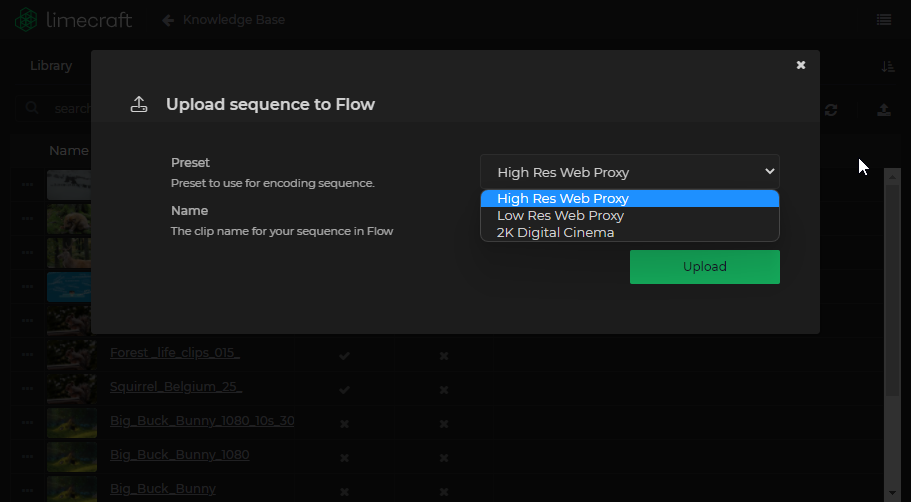Go back using the Knowledge Base arrow

point(168,20)
